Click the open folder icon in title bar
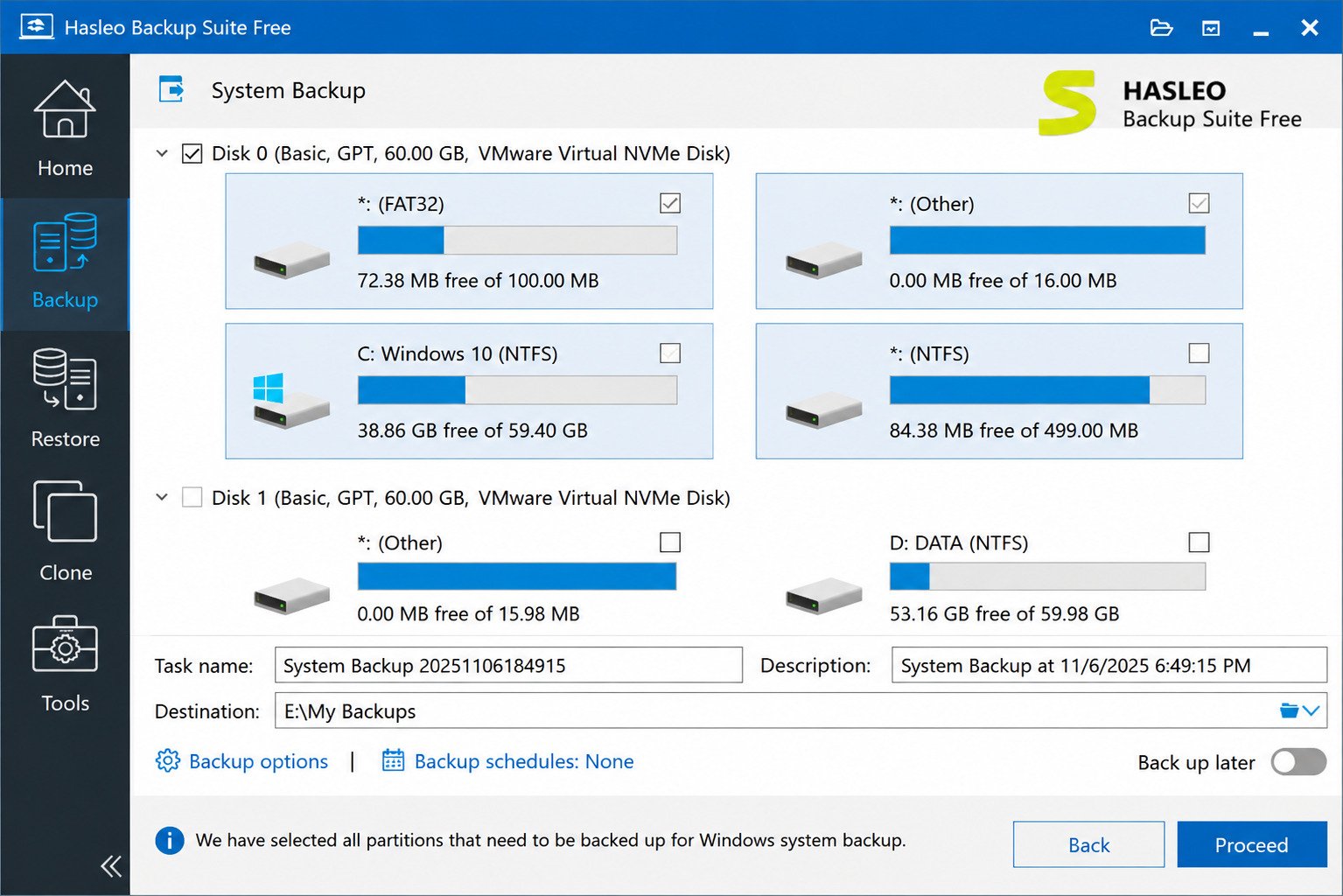This screenshot has height=896, width=1343. point(1161,27)
